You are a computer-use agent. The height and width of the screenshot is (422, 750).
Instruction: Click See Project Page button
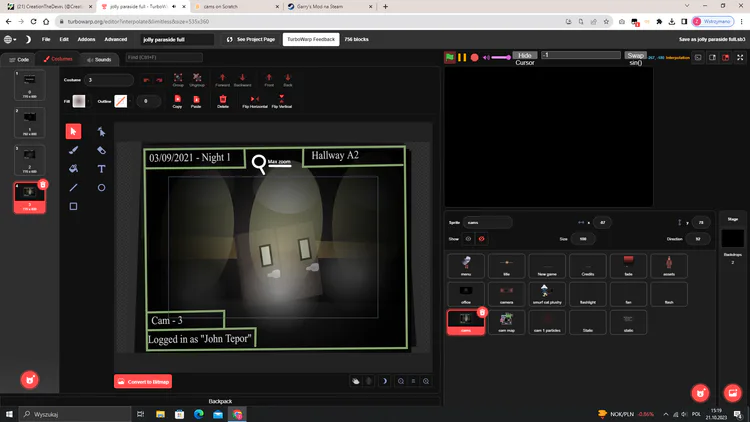point(251,39)
